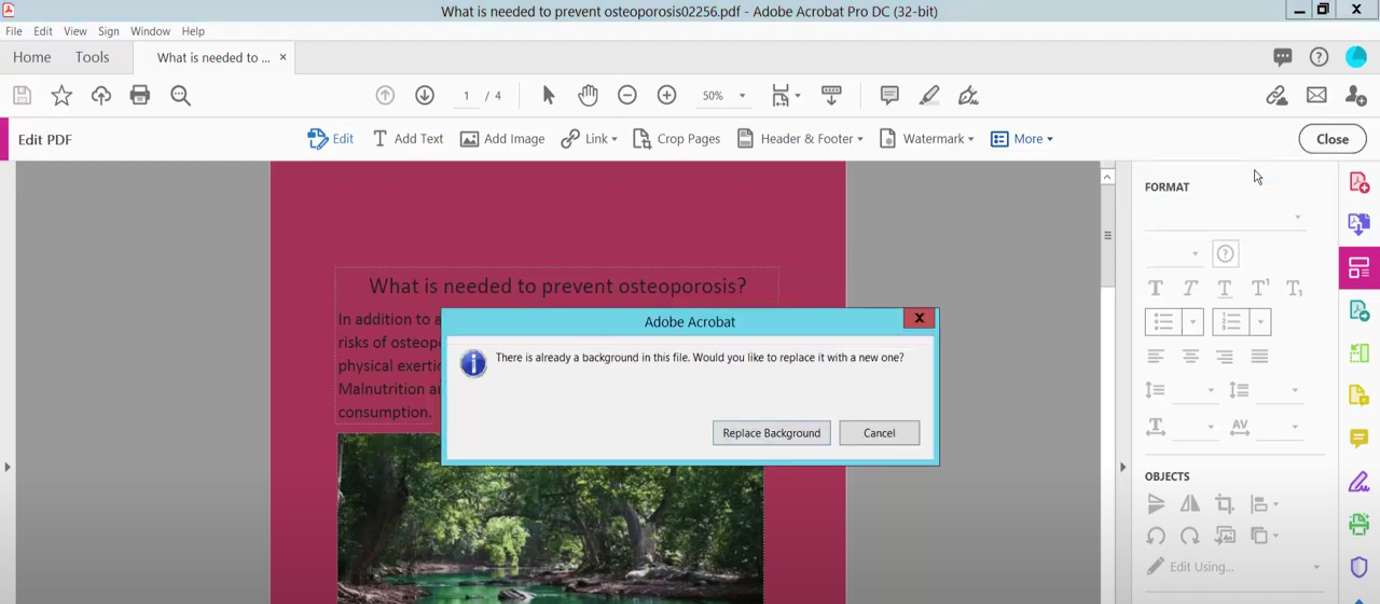Select the Hand pan tool

(588, 95)
